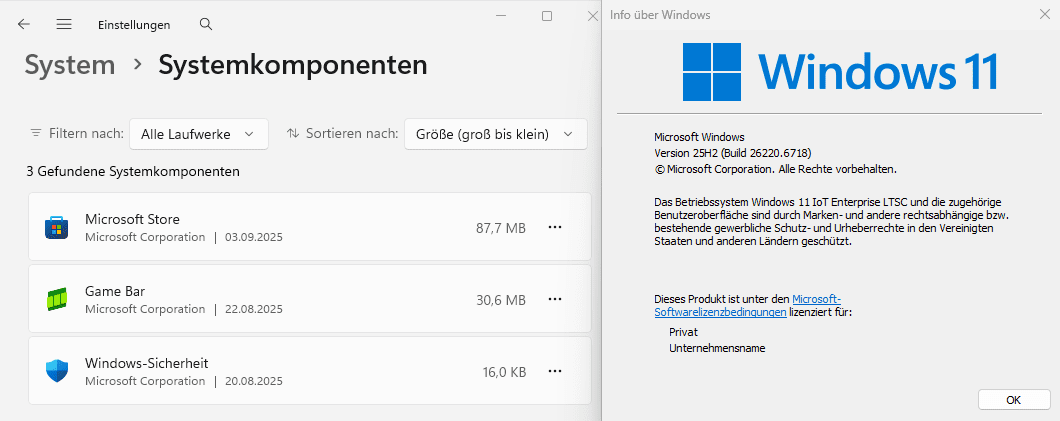This screenshot has height=421, width=1060.
Task: Click the System breadcrumb link
Action: (x=70, y=66)
